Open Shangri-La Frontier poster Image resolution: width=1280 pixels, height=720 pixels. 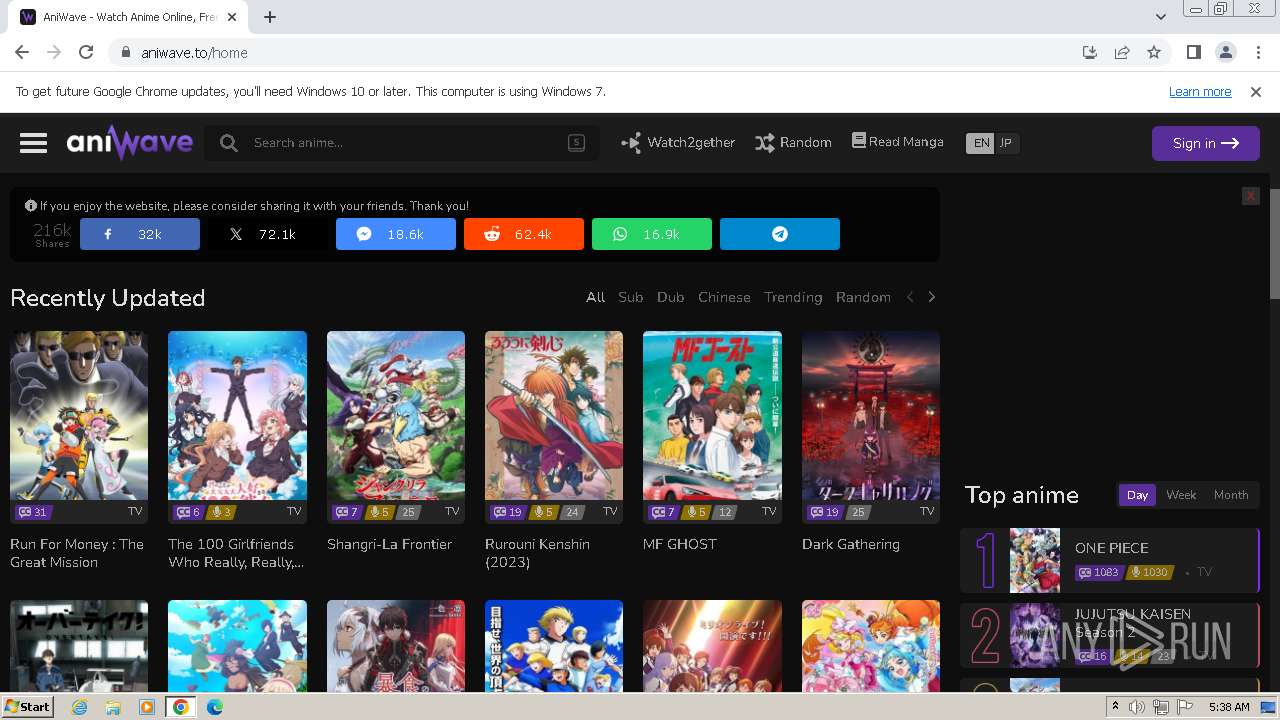tap(396, 427)
